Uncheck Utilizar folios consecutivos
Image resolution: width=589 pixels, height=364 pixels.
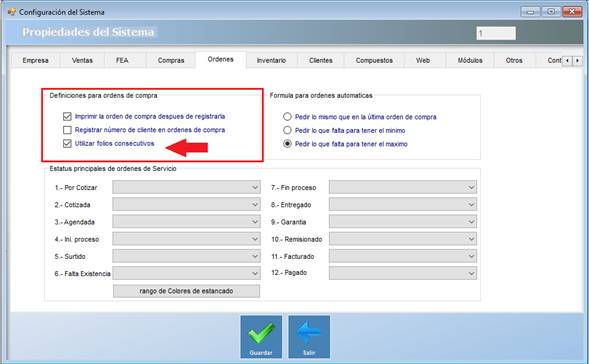pos(67,143)
